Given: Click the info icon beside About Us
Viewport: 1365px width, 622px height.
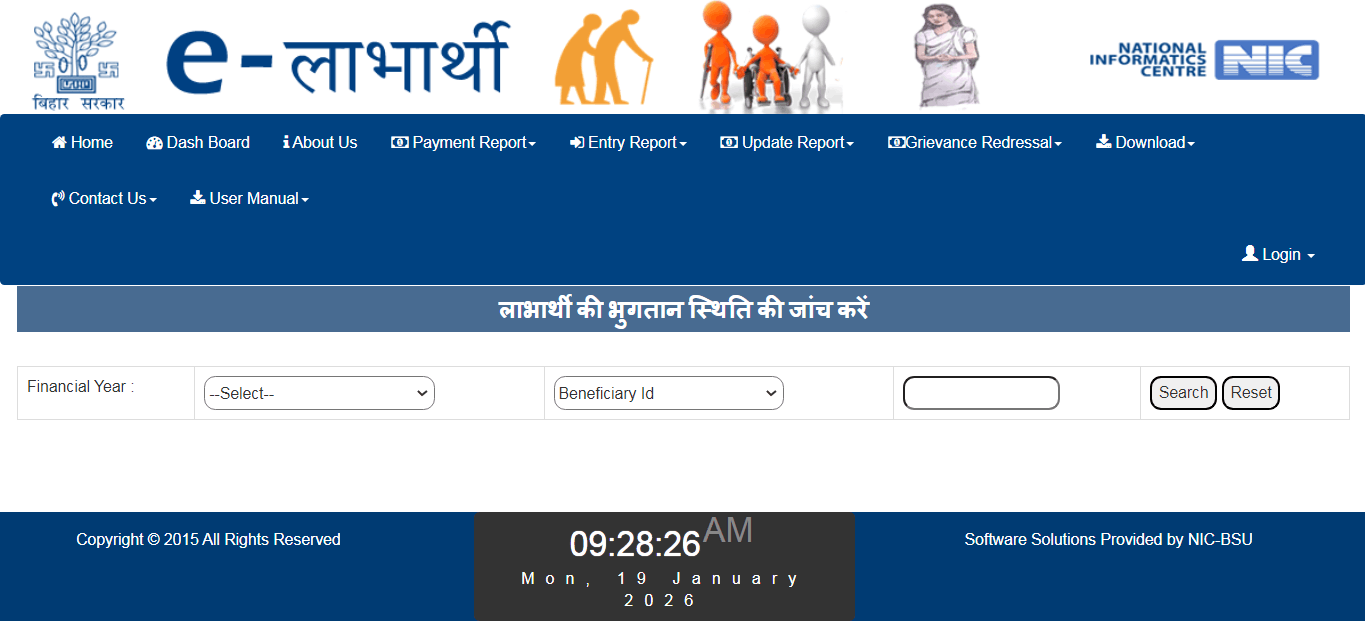Looking at the screenshot, I should [x=288, y=142].
